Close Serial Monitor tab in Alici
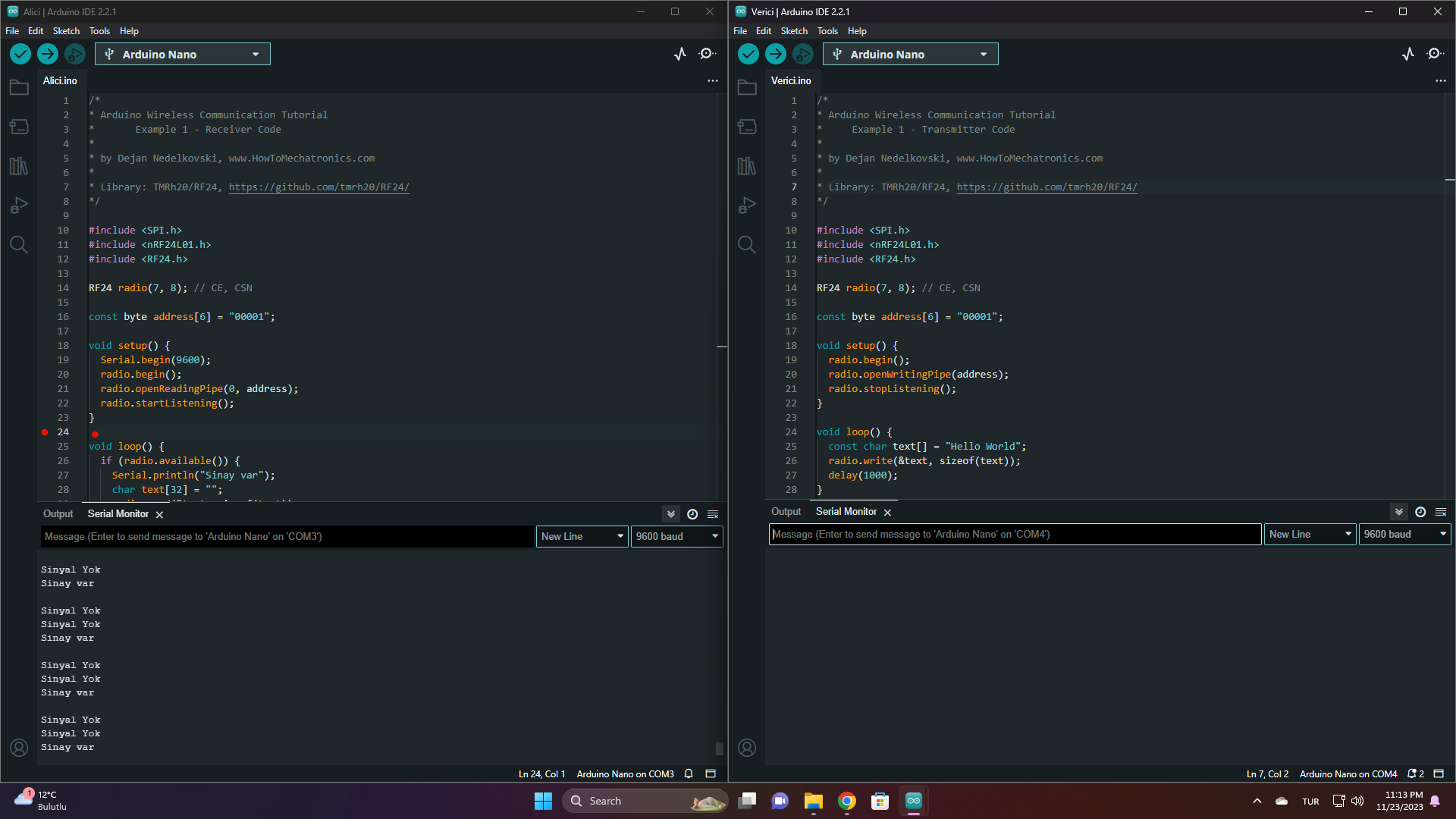The width and height of the screenshot is (1456, 819). coord(159,514)
